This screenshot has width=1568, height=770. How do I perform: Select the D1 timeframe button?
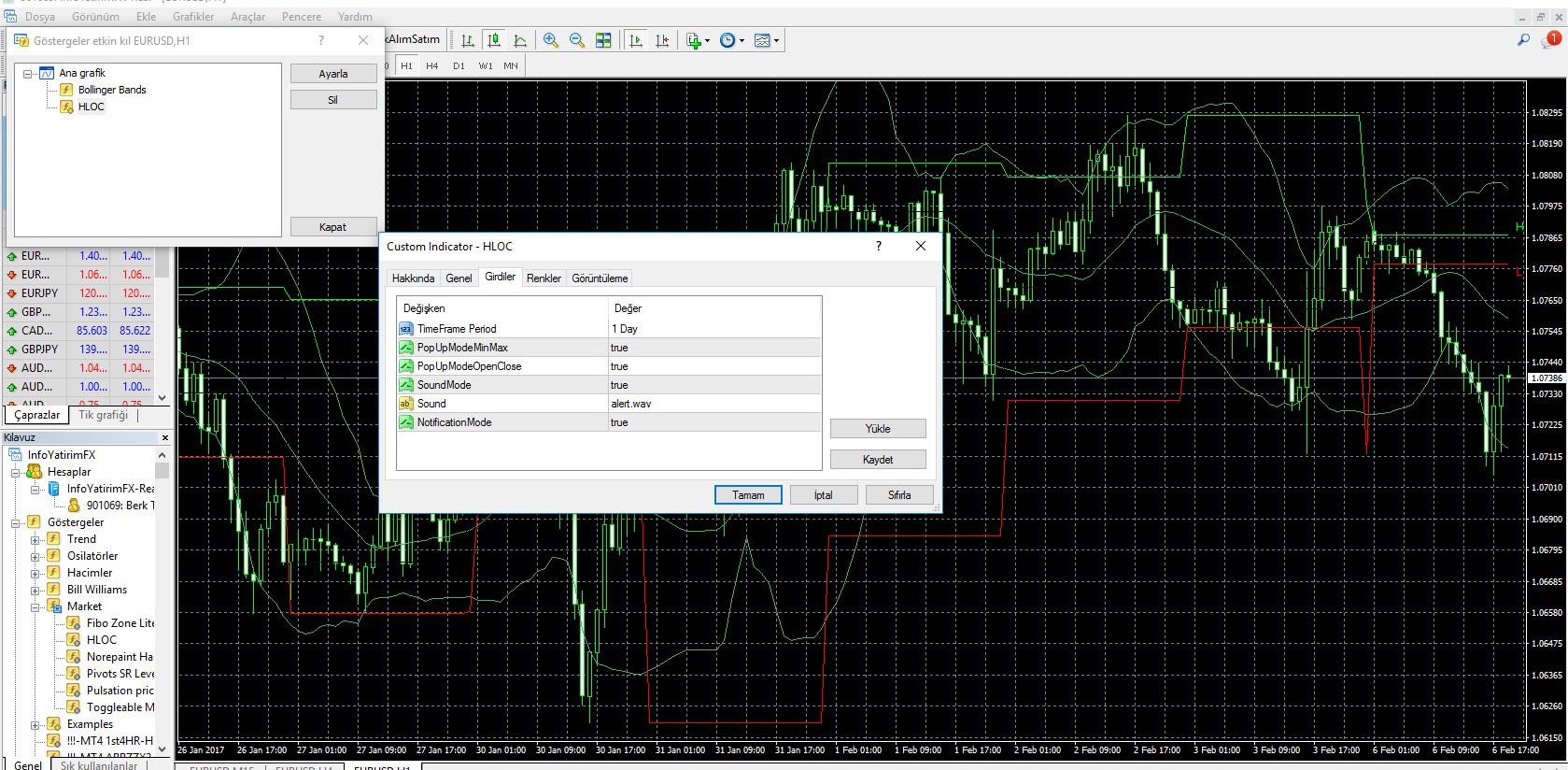click(459, 65)
